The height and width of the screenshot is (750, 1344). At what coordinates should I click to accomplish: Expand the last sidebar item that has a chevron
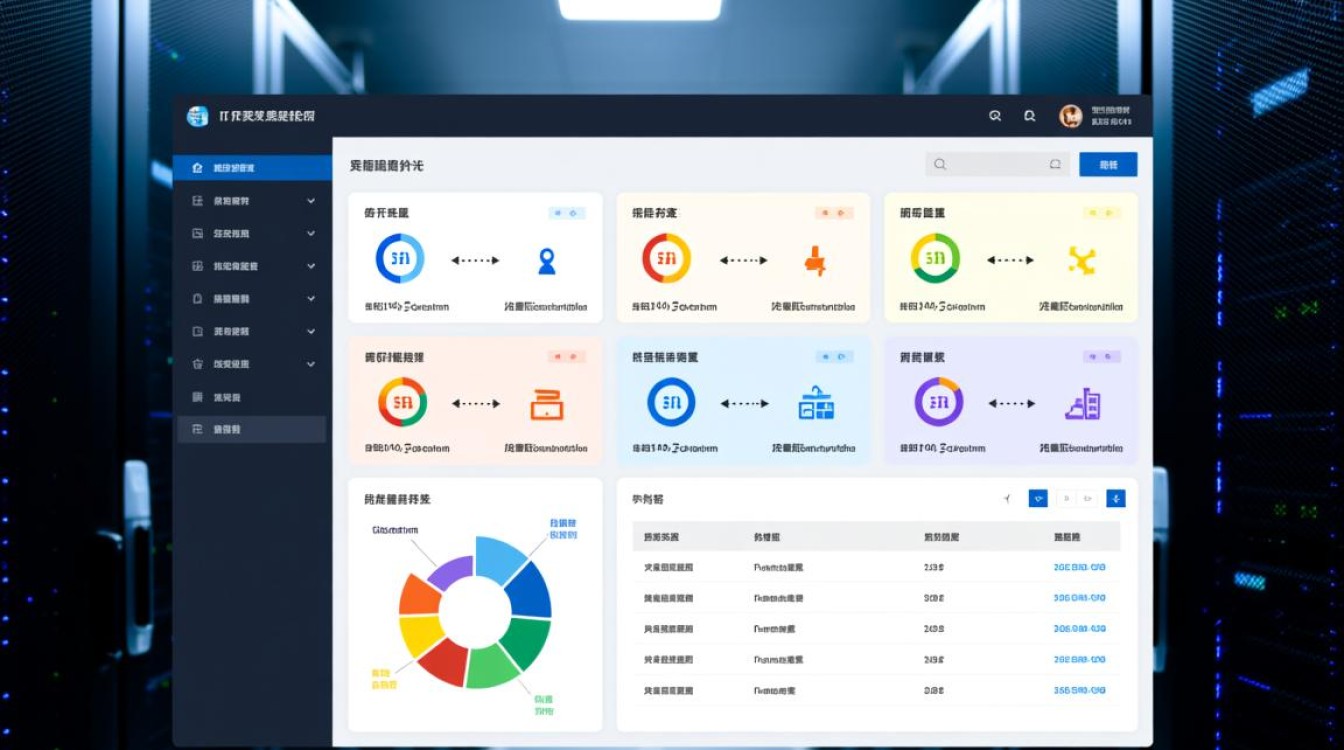click(x=311, y=364)
